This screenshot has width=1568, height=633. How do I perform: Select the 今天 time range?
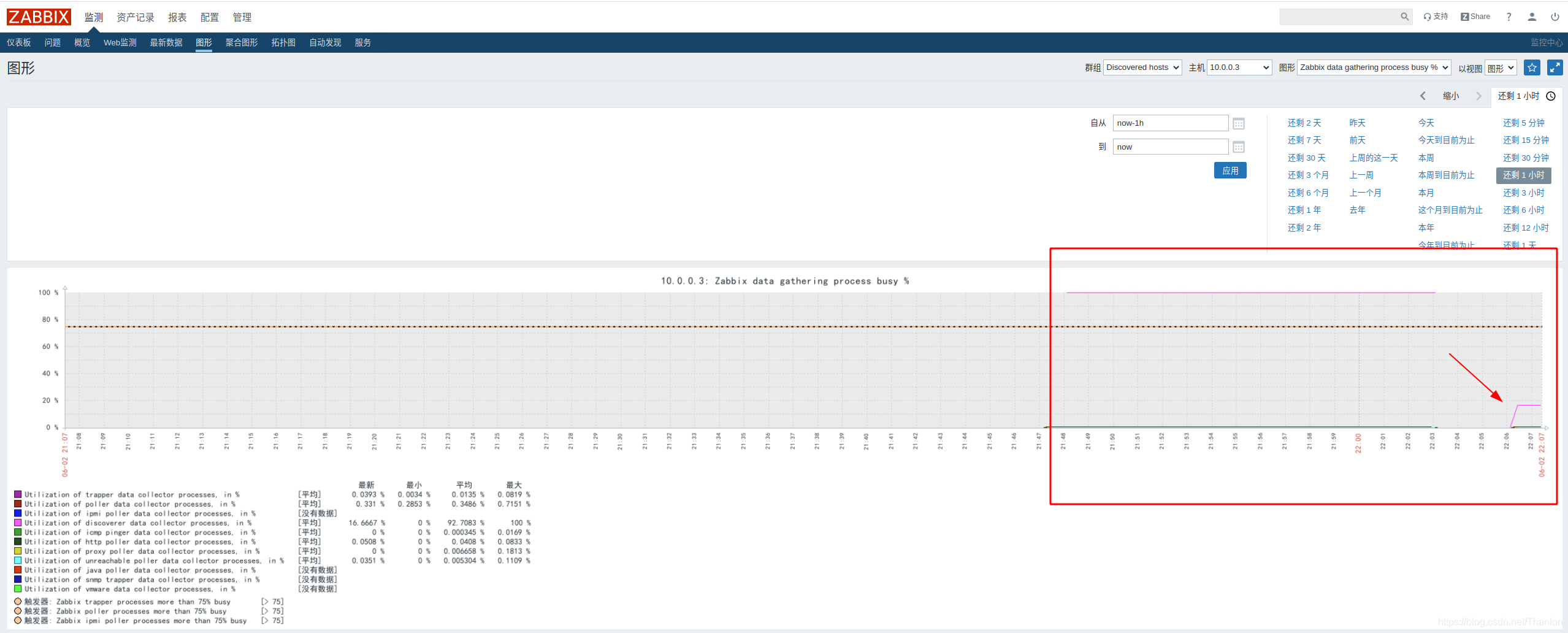point(1426,123)
